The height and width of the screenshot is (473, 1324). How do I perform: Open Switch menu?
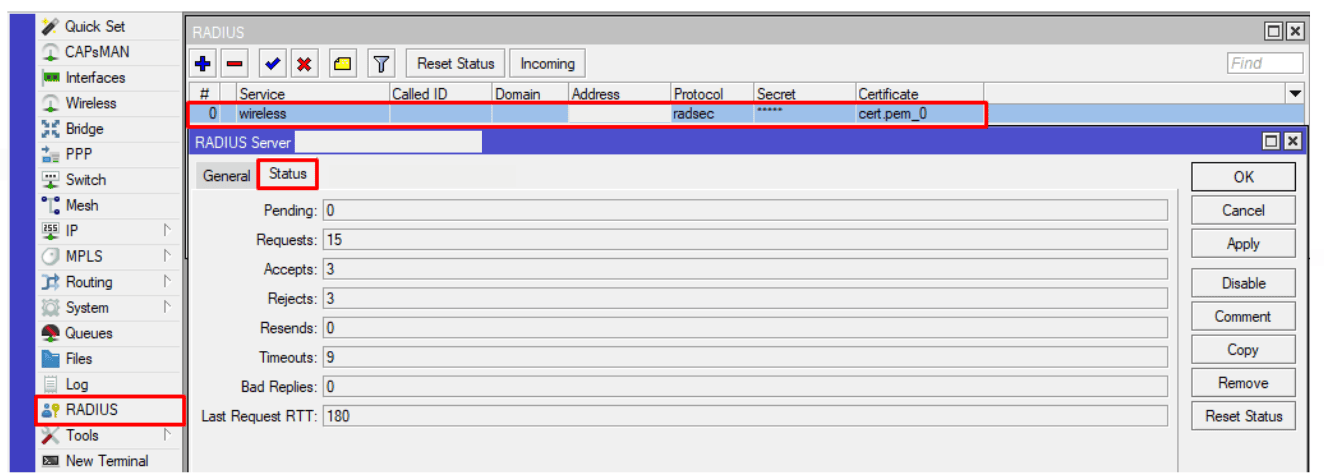[x=85, y=180]
